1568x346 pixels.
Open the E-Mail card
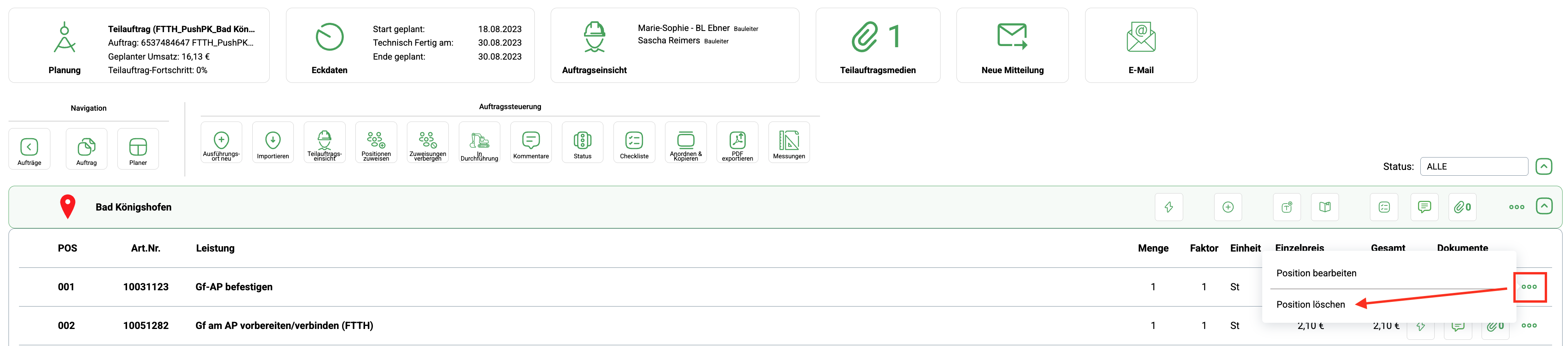(1140, 46)
